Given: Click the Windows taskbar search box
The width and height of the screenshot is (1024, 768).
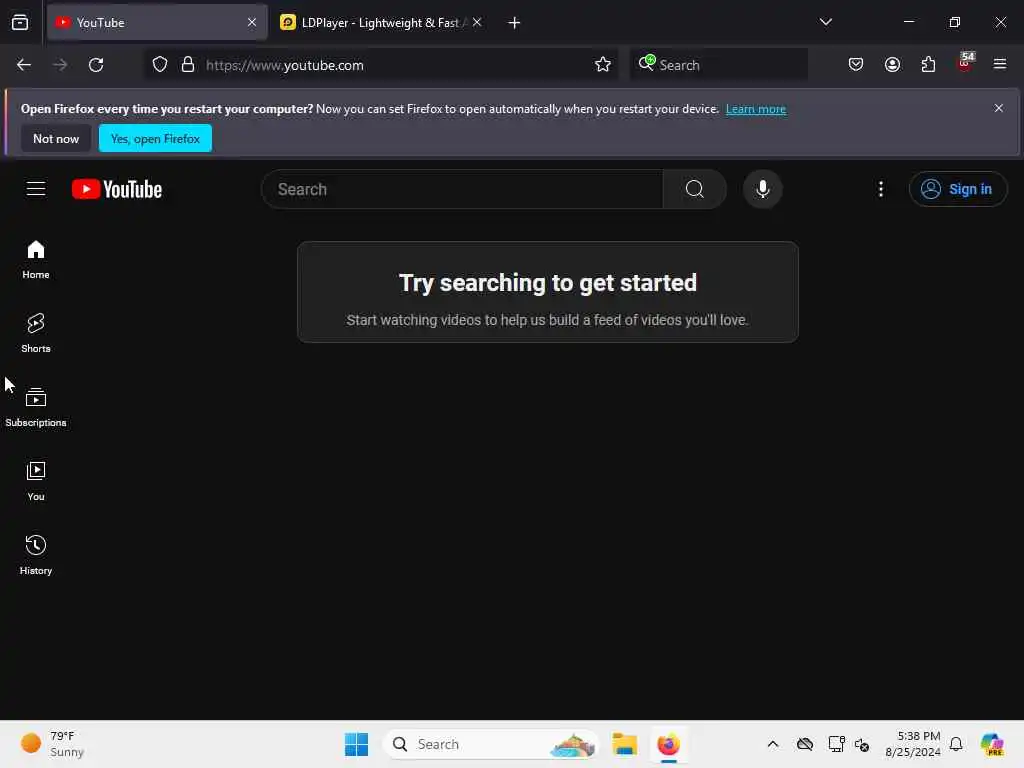Looking at the screenshot, I should click(491, 744).
